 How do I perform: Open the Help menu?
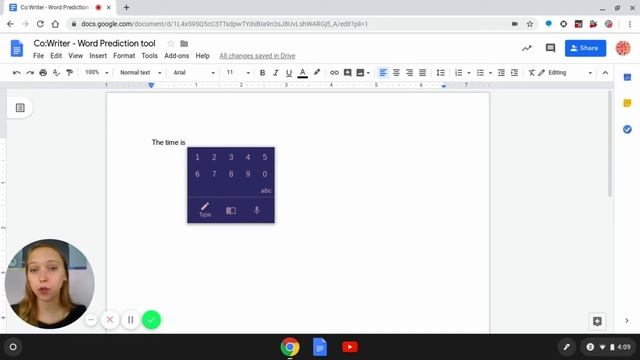(x=202, y=56)
